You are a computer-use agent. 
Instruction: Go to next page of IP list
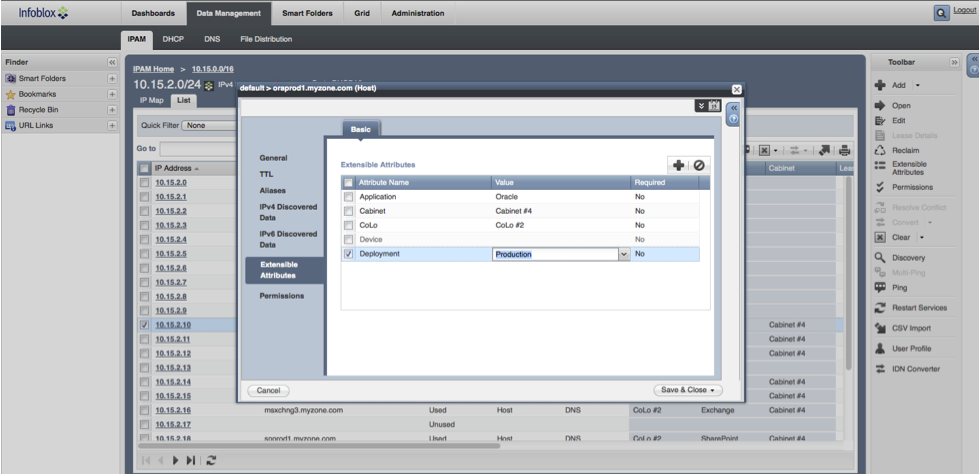coord(175,460)
